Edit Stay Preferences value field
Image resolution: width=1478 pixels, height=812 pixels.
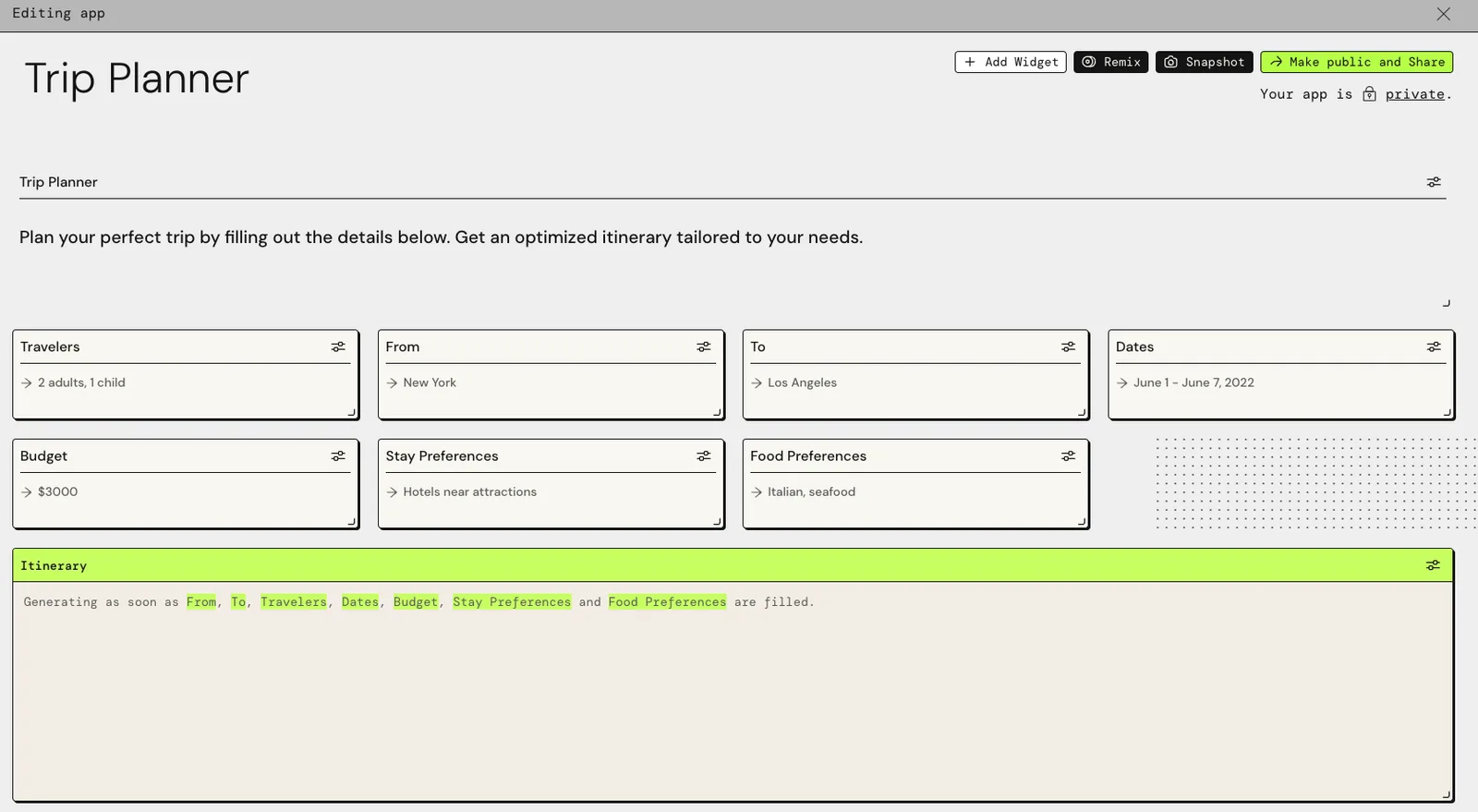click(551, 491)
